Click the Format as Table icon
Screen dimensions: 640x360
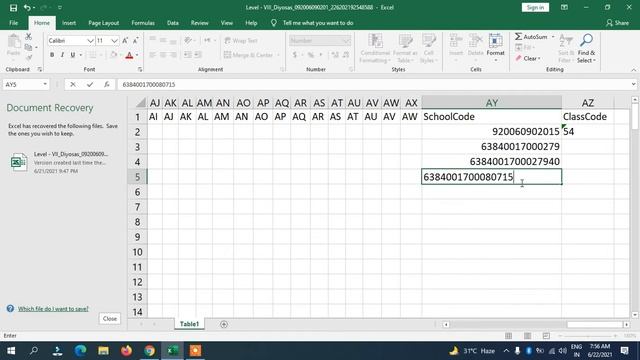[405, 49]
